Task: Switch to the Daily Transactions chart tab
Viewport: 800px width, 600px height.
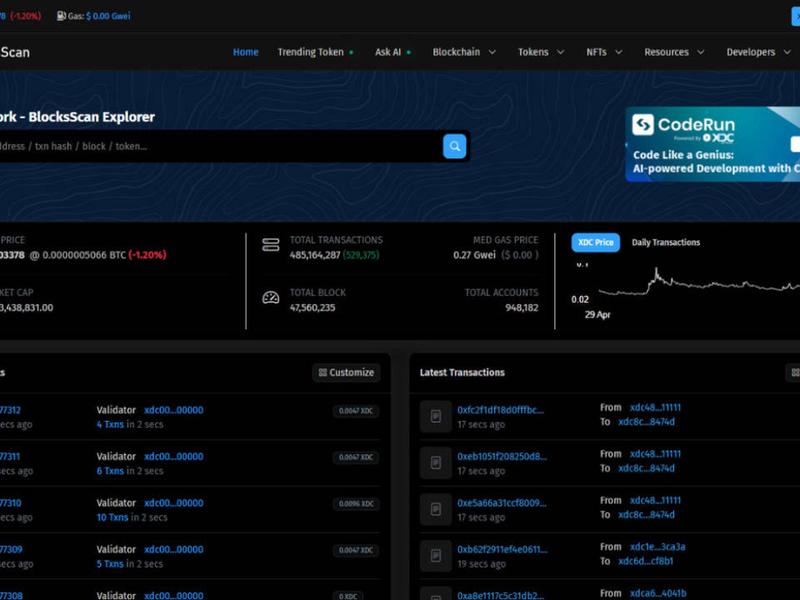Action: point(666,242)
